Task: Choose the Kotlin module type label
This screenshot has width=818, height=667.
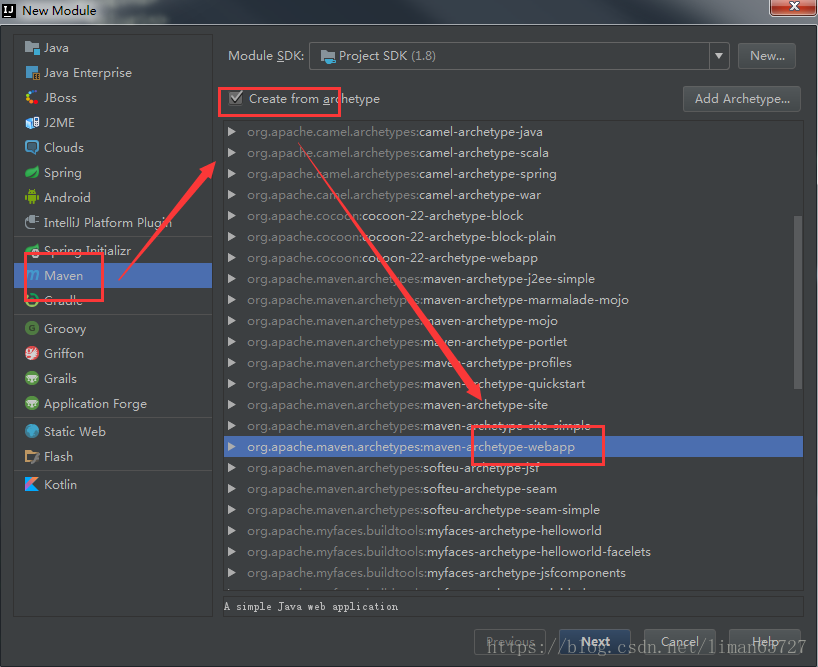Action: (61, 484)
